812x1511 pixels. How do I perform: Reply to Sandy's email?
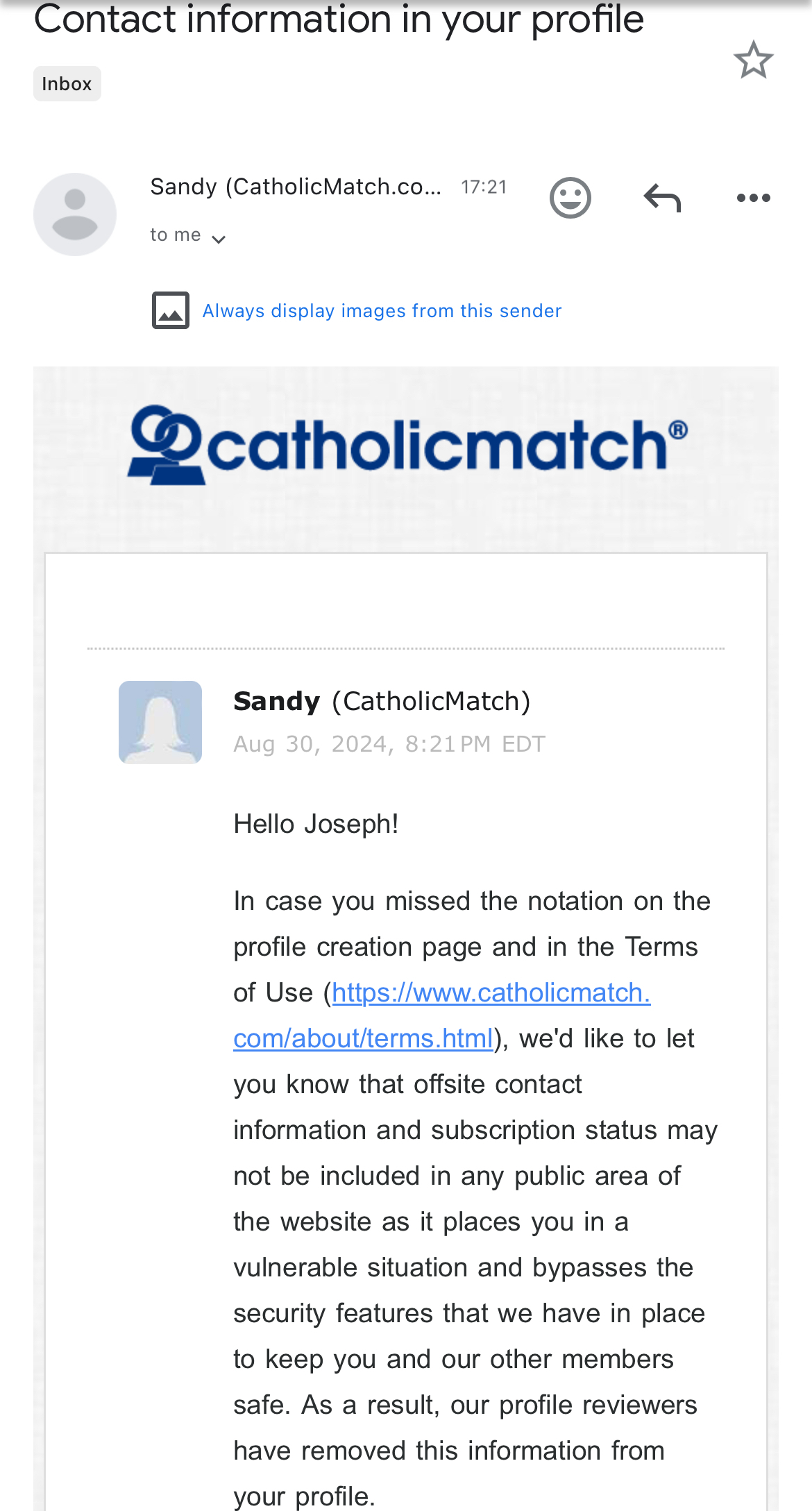(x=662, y=199)
